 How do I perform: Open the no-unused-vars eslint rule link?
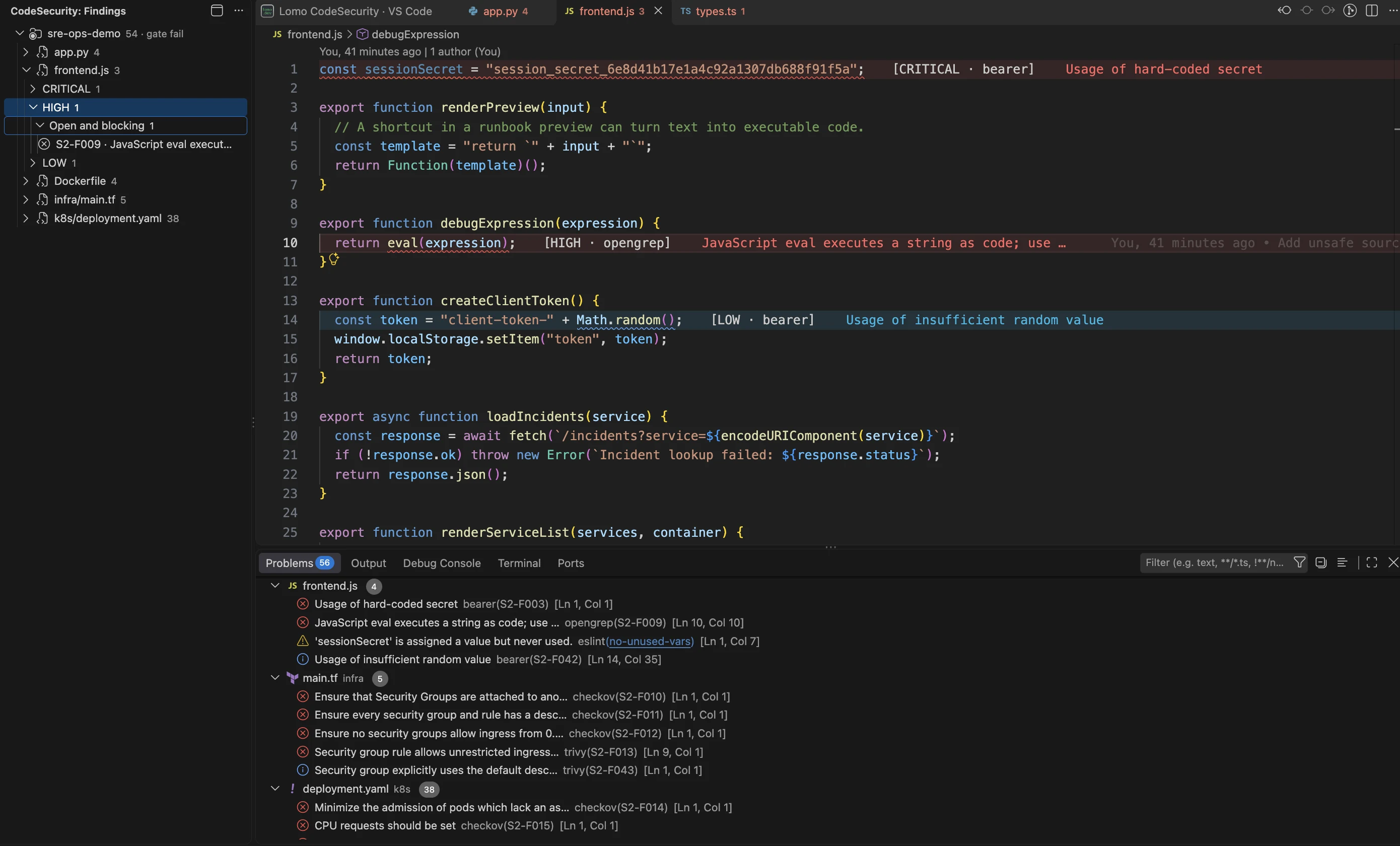tap(650, 641)
